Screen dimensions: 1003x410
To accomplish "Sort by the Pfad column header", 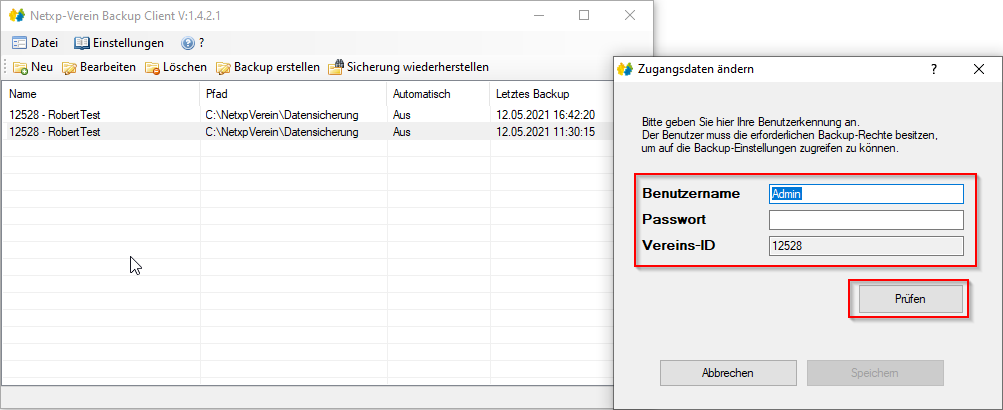I will click(x=293, y=94).
